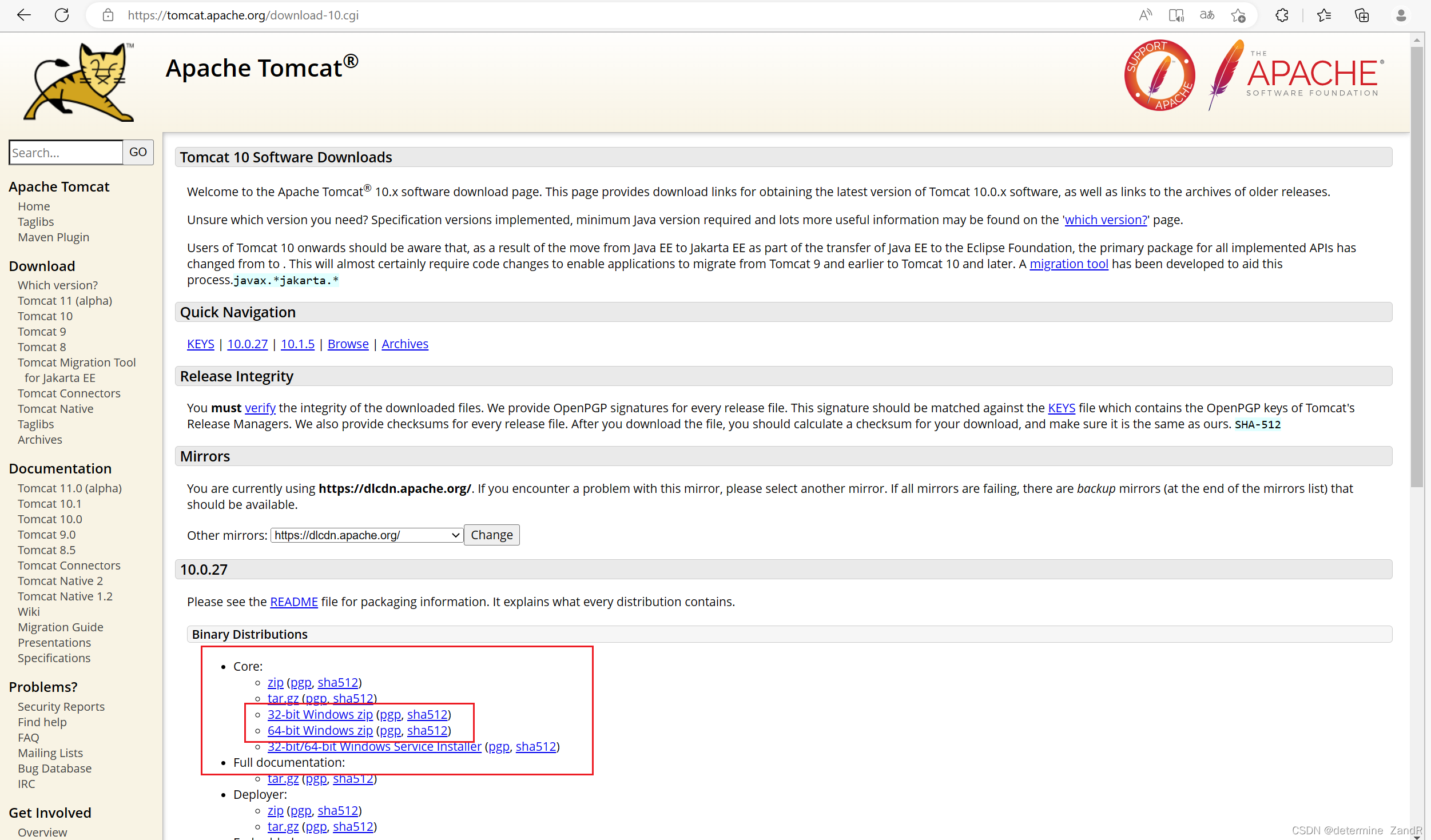
Task: Select Tomcat 9 download link in sidebar
Action: [x=42, y=331]
